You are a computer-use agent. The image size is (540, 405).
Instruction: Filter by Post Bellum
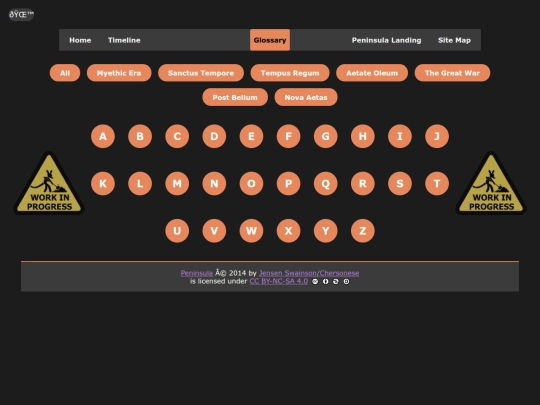[x=235, y=97]
